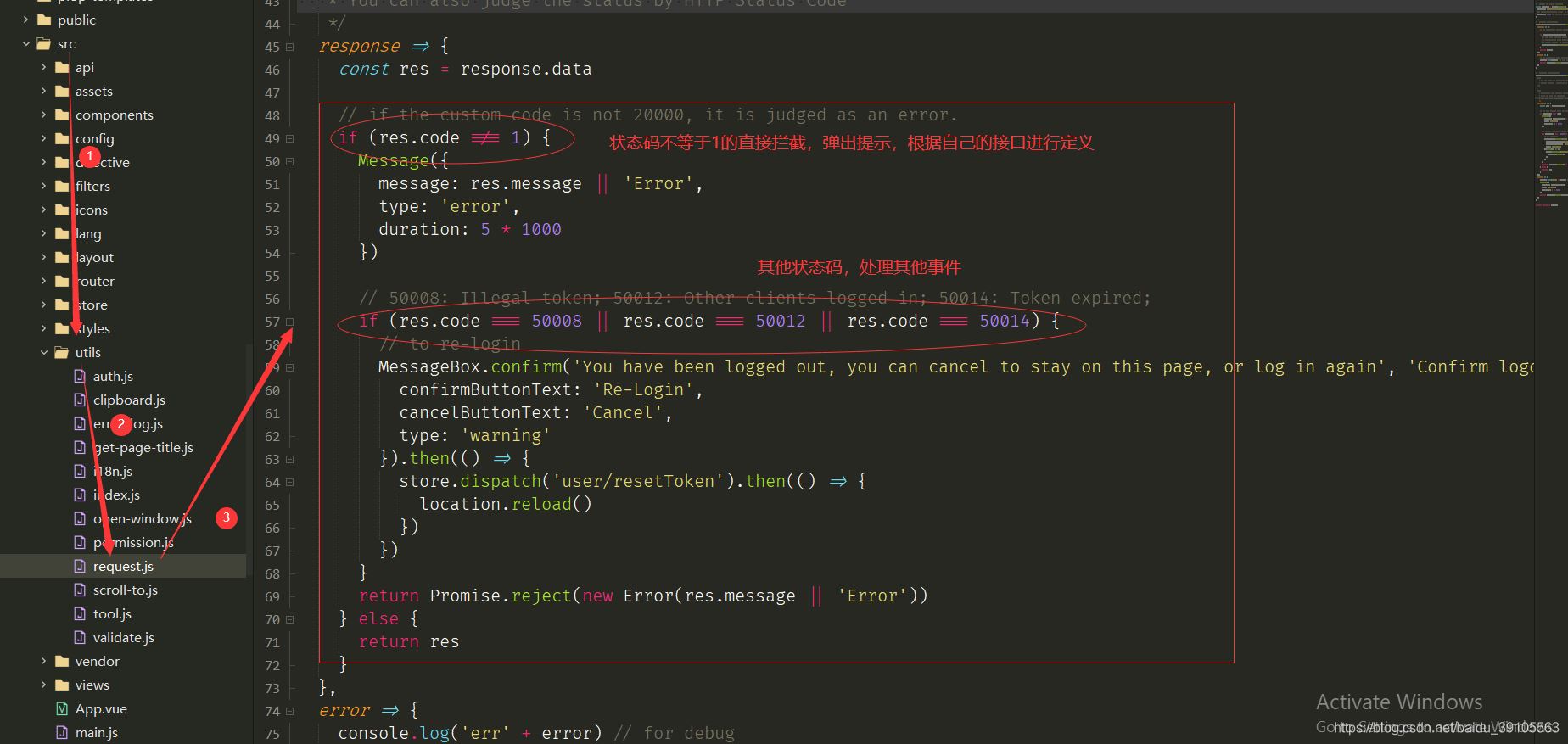
Task: Select the tool.js file
Action: coord(112,613)
